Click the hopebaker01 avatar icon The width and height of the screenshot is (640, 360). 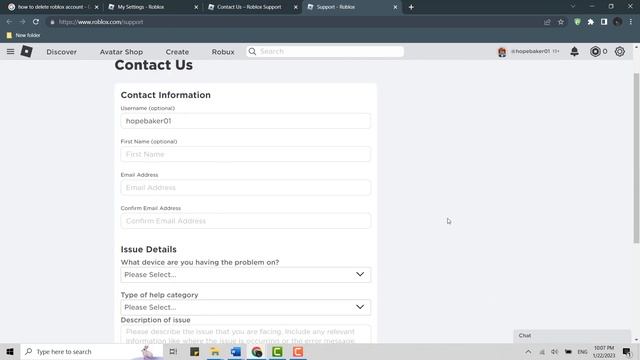point(502,52)
